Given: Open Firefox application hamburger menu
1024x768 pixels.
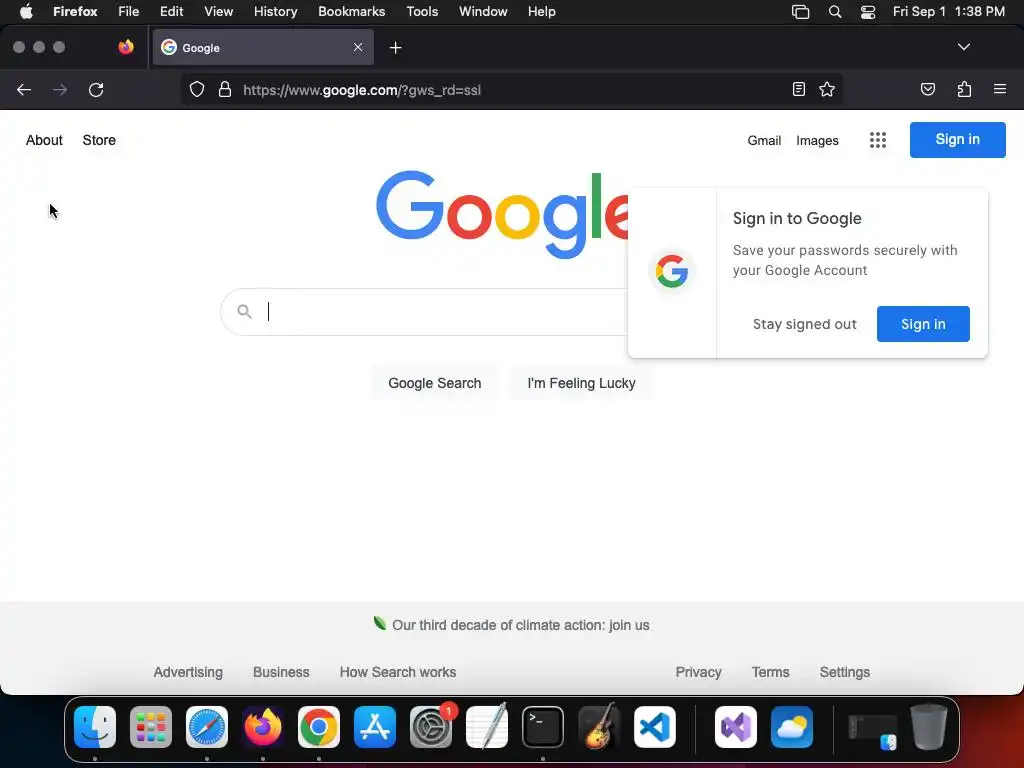Looking at the screenshot, I should [1000, 89].
